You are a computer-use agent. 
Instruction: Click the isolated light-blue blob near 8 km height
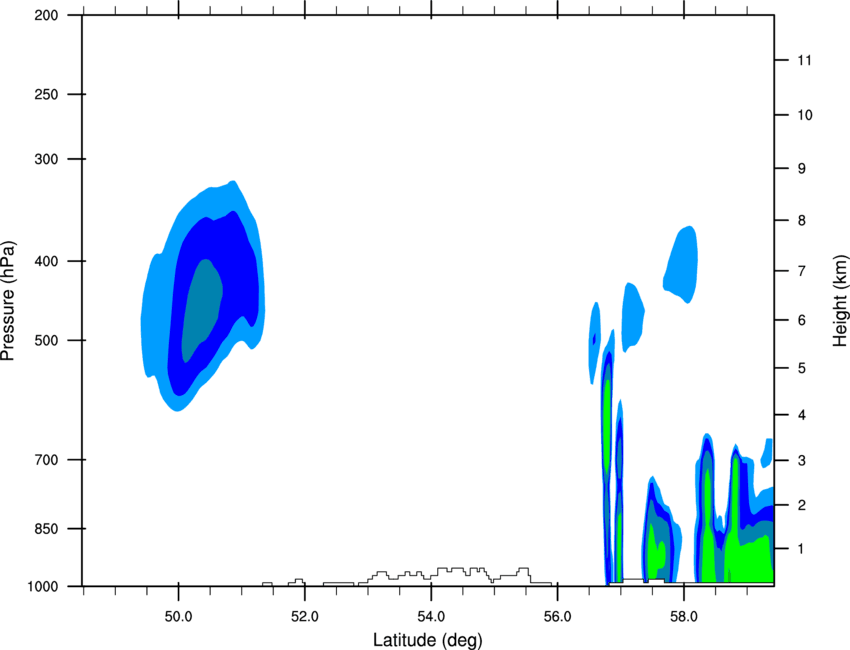tap(681, 264)
